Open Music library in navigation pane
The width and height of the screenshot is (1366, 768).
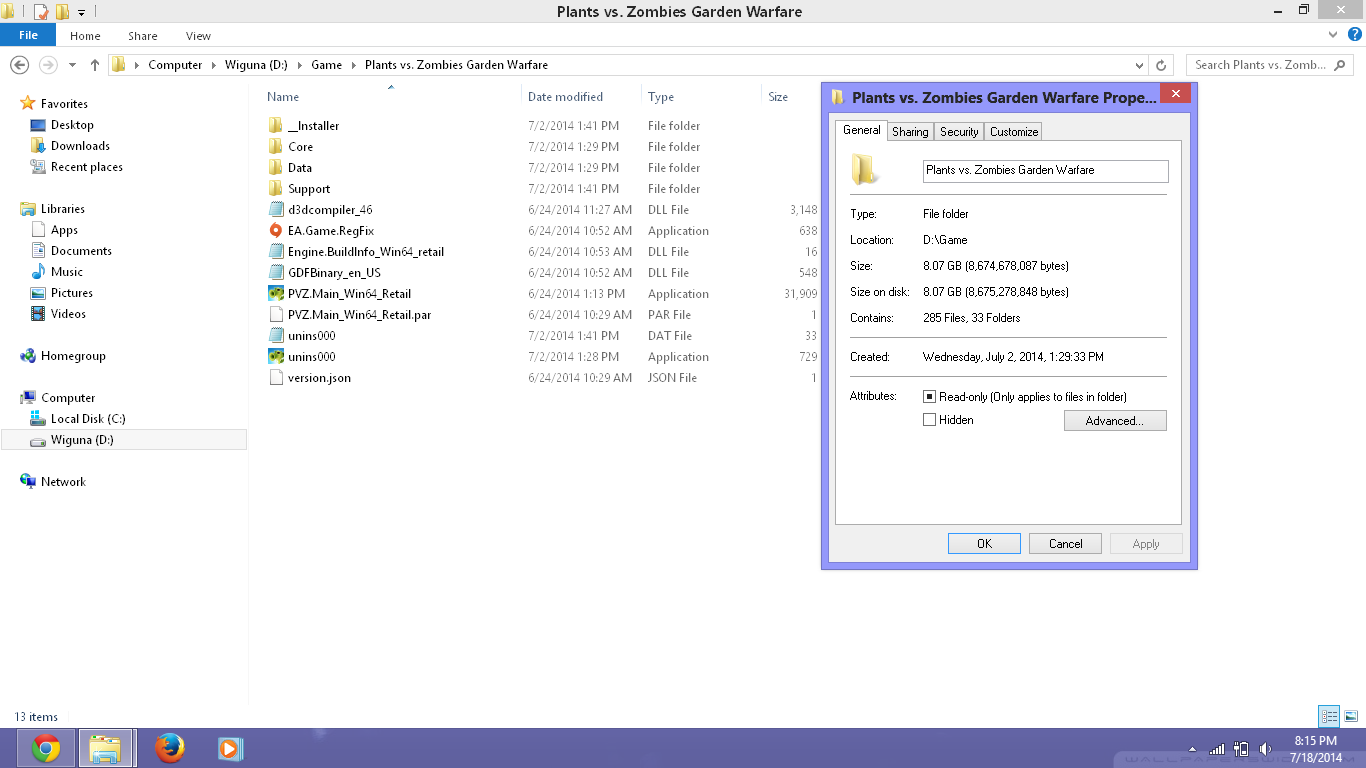pos(67,272)
